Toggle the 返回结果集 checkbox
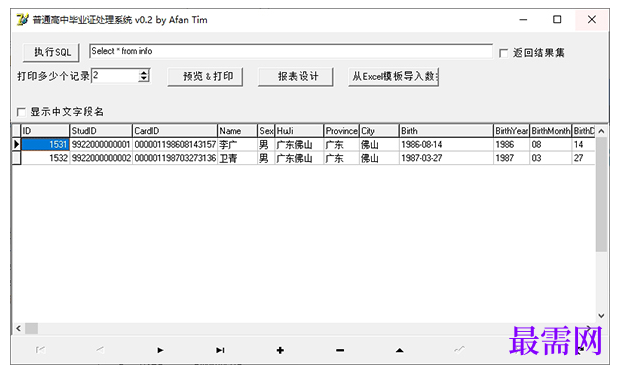The height and width of the screenshot is (372, 621). (503, 53)
